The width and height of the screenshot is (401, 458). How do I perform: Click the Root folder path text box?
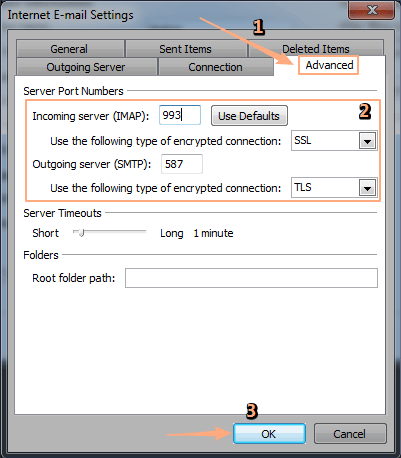tap(251, 278)
